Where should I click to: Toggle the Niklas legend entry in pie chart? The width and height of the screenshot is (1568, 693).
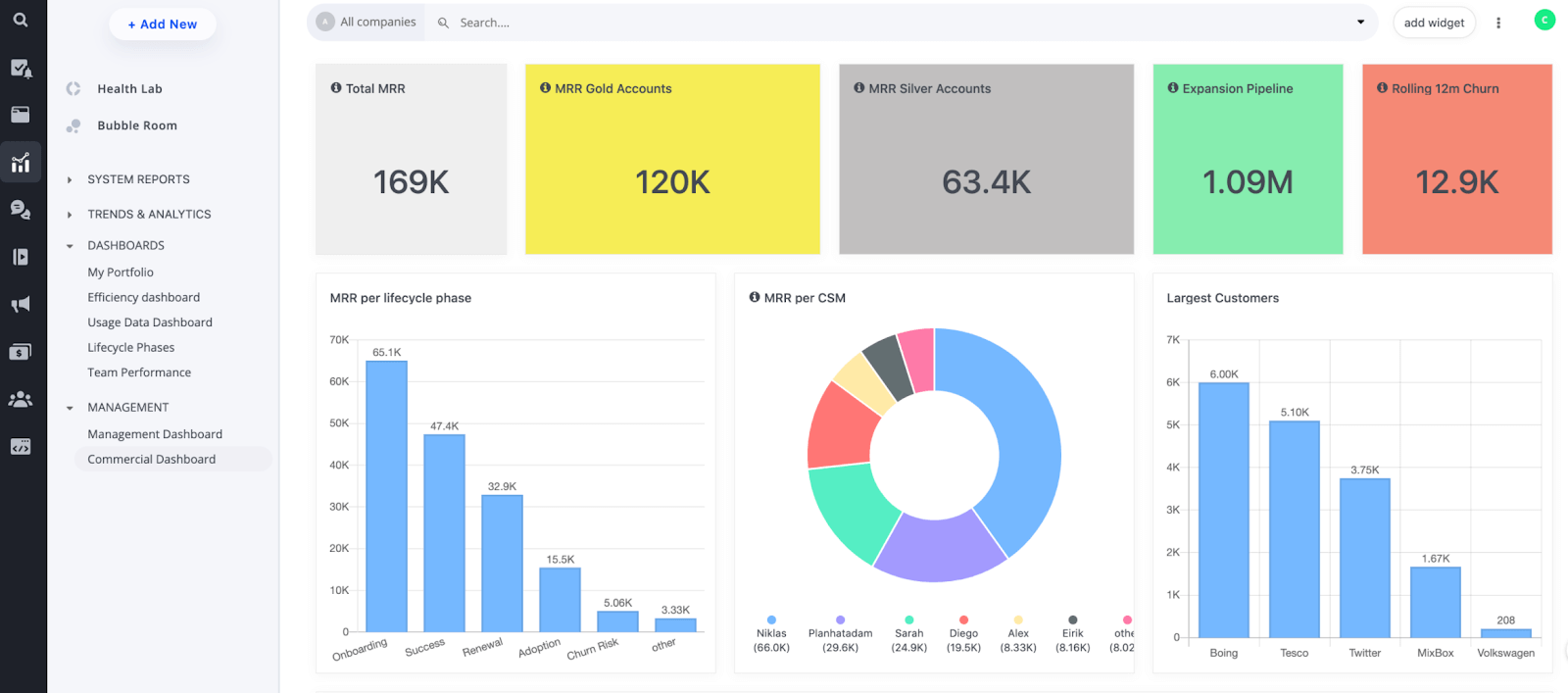coord(771,634)
